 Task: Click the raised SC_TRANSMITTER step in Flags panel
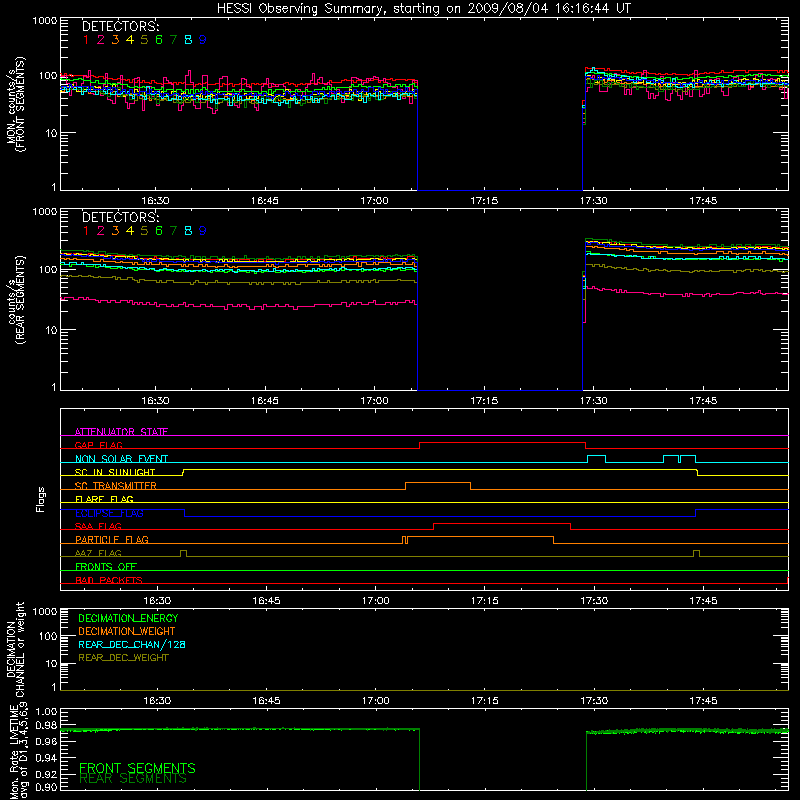click(438, 483)
